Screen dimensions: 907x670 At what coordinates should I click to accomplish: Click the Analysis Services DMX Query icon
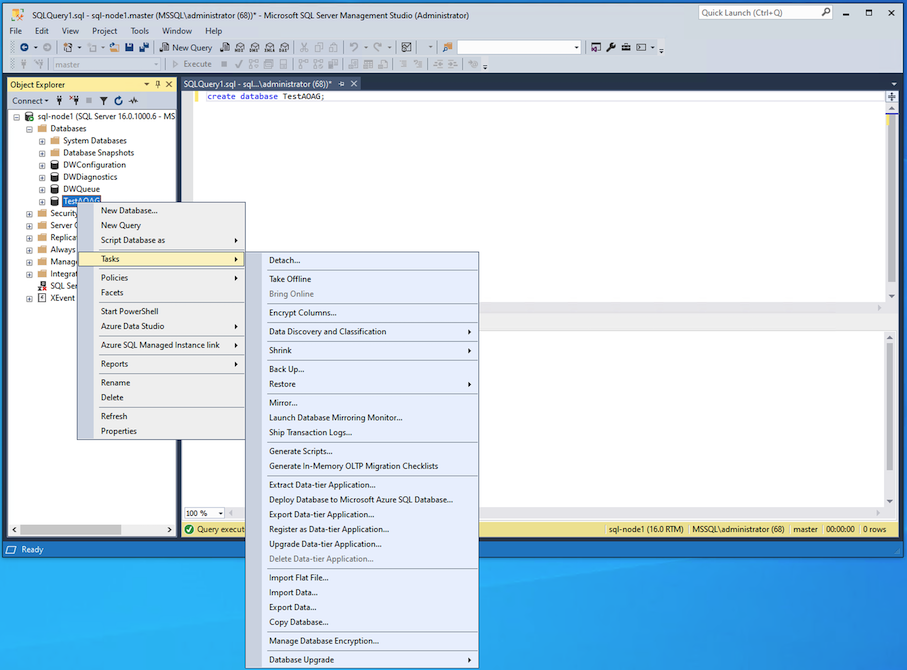(255, 47)
